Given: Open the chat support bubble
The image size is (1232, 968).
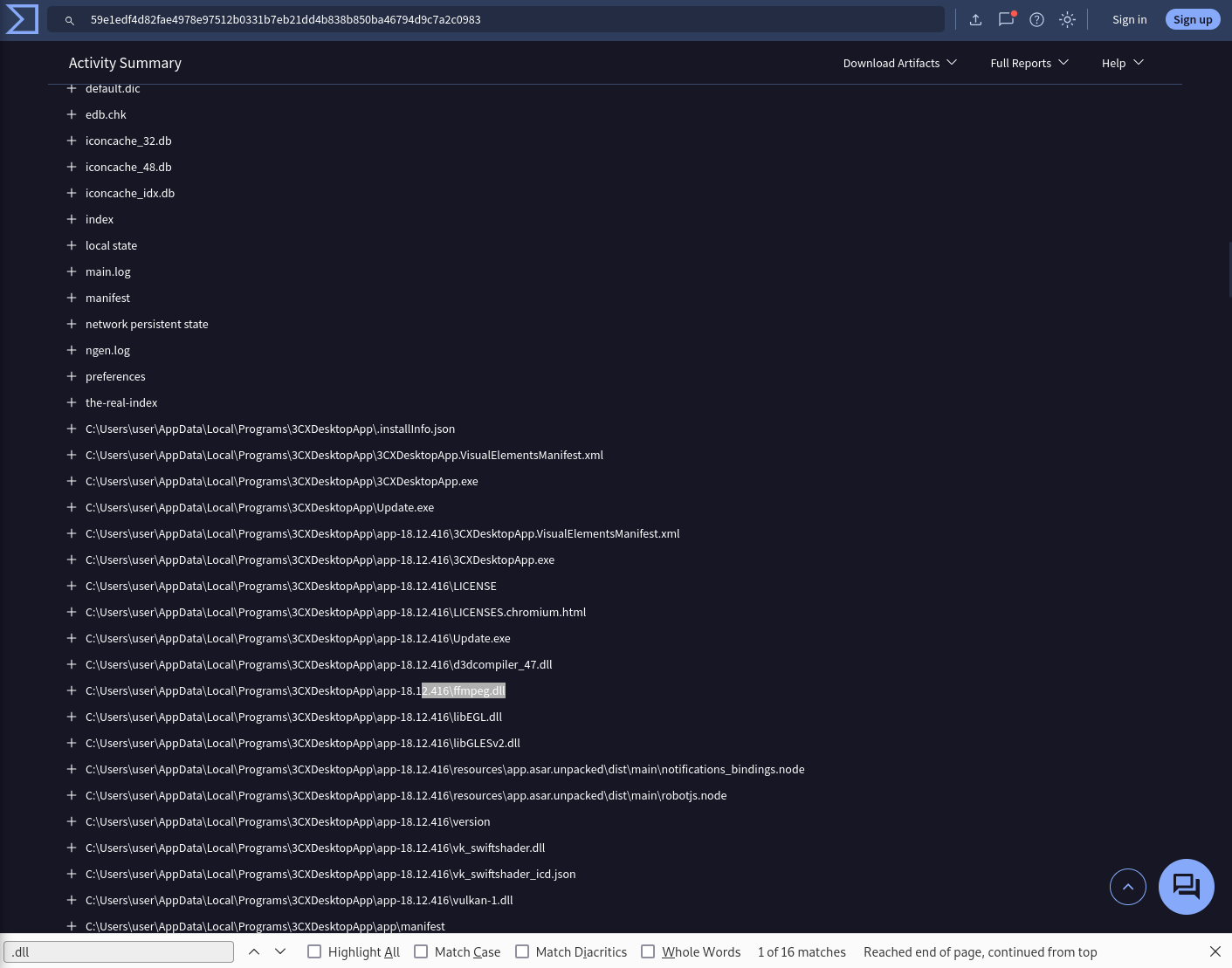Looking at the screenshot, I should 1186,887.
